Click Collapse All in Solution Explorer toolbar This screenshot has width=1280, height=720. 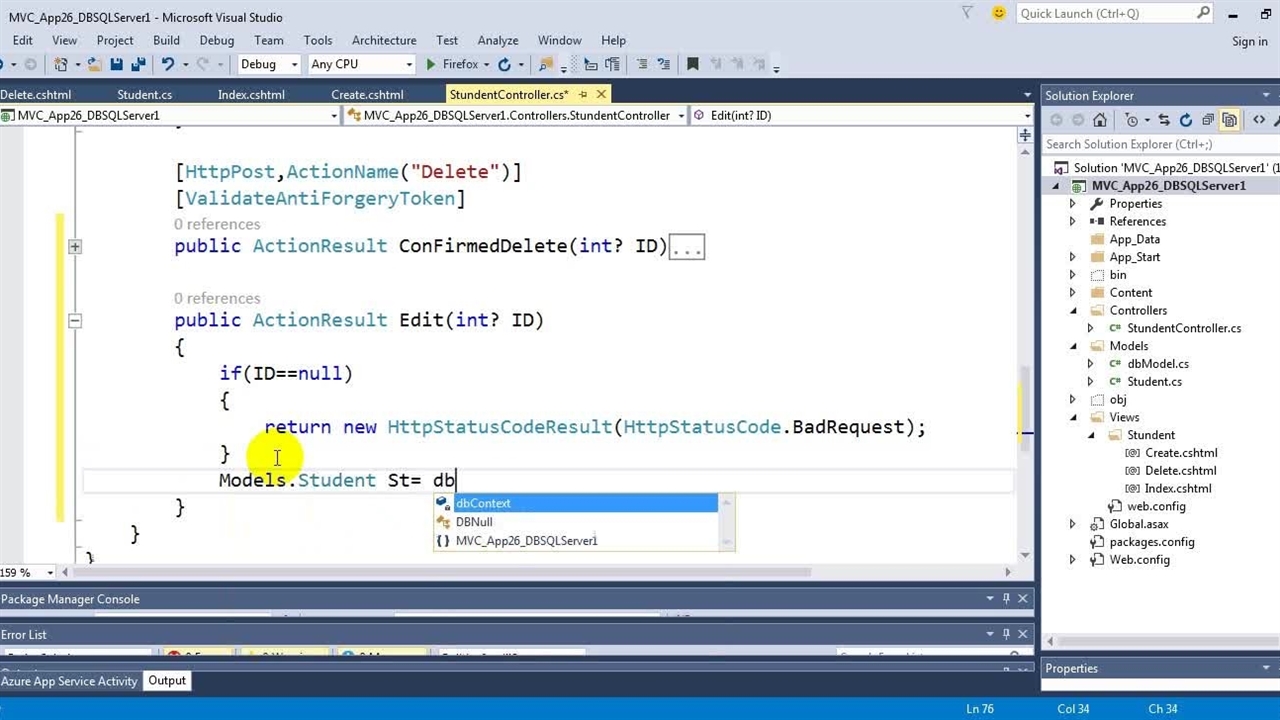pyautogui.click(x=1208, y=120)
